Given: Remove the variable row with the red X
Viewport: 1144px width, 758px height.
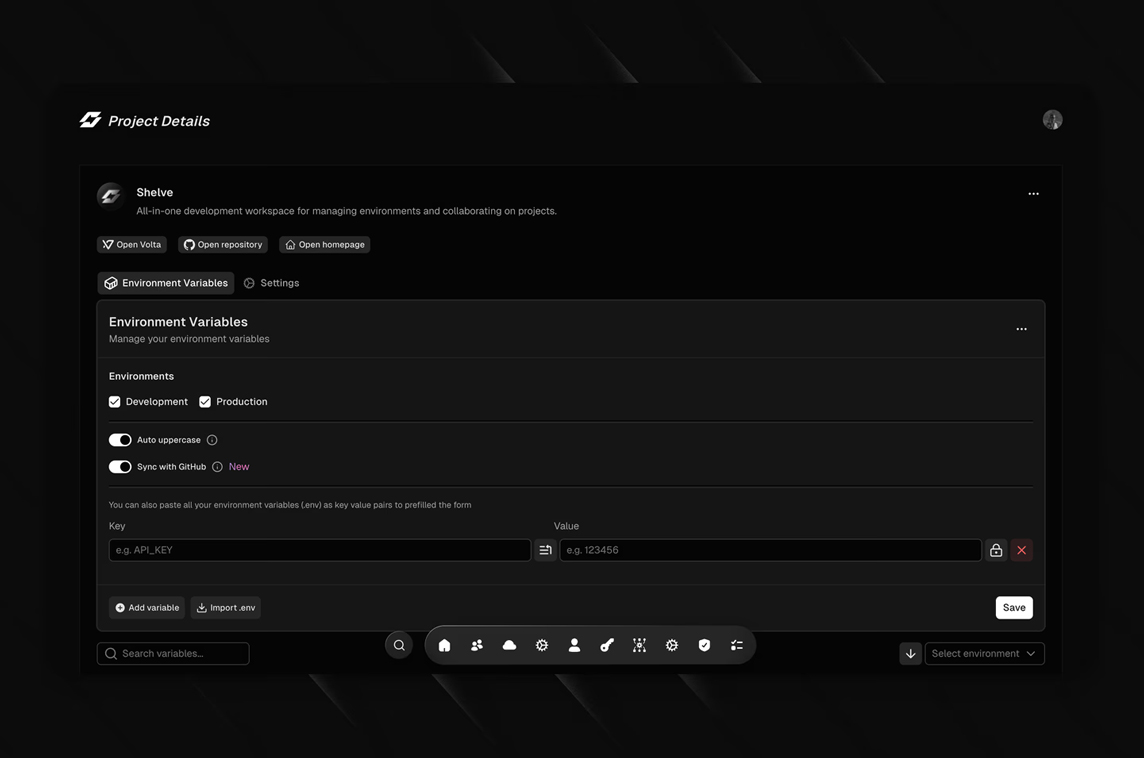Looking at the screenshot, I should (1021, 550).
